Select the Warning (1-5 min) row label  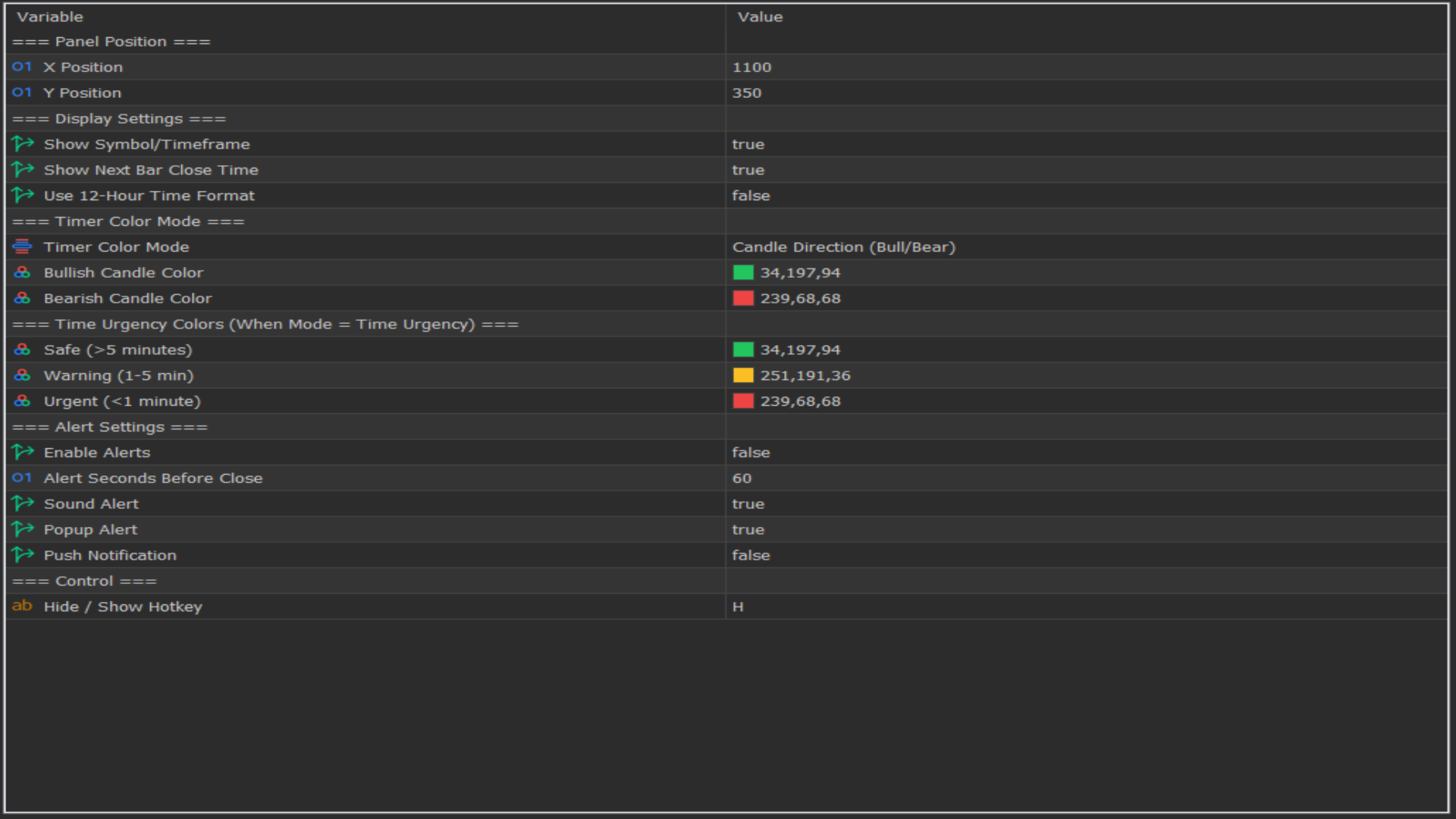click(x=118, y=375)
